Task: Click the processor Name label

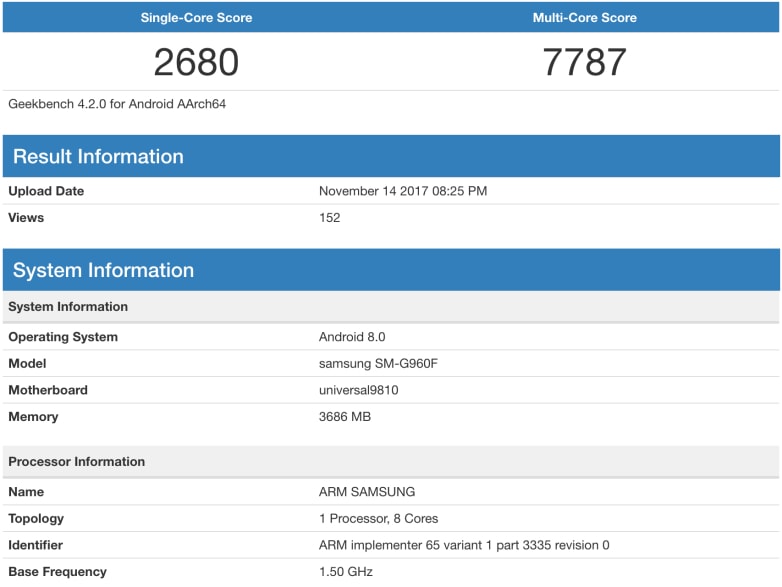Action: click(26, 492)
